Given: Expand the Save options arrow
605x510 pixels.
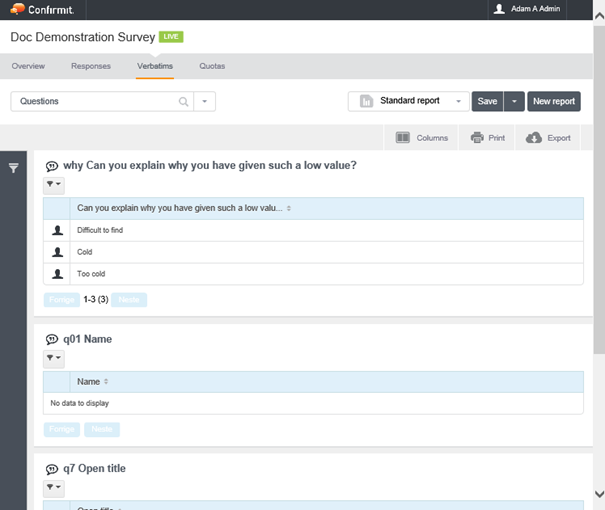Looking at the screenshot, I should 514,101.
